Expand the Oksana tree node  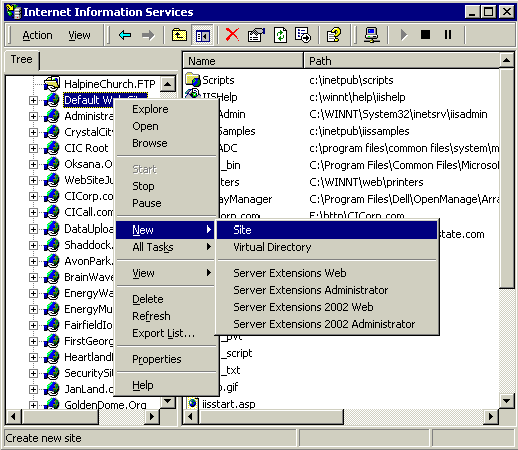click(33, 164)
